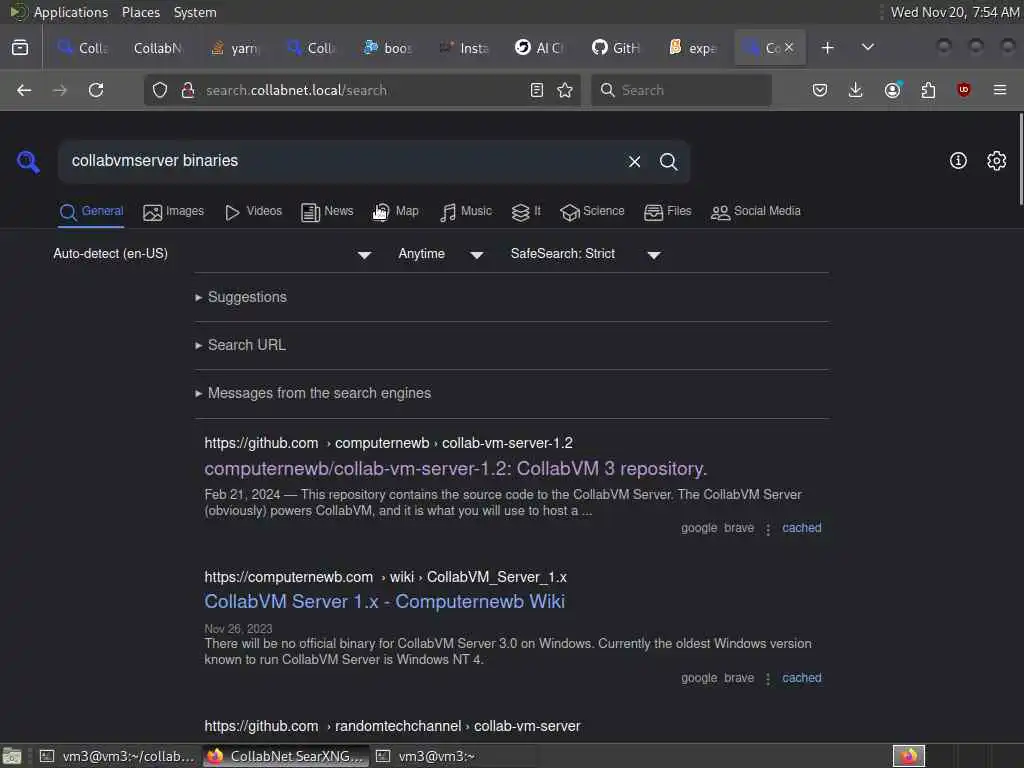The width and height of the screenshot is (1024, 768).
Task: Switch to the Science category
Action: point(592,212)
